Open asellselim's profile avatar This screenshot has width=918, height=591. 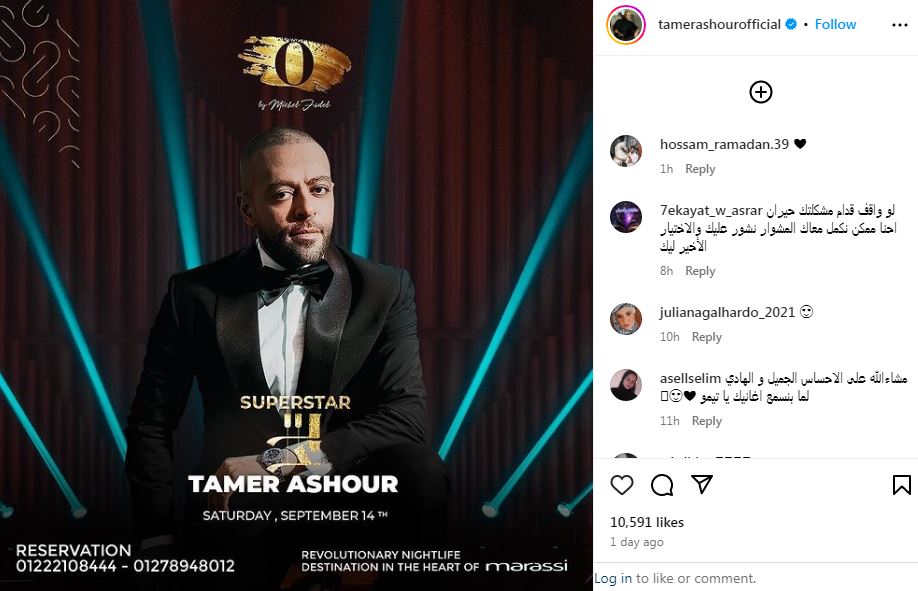click(x=626, y=385)
